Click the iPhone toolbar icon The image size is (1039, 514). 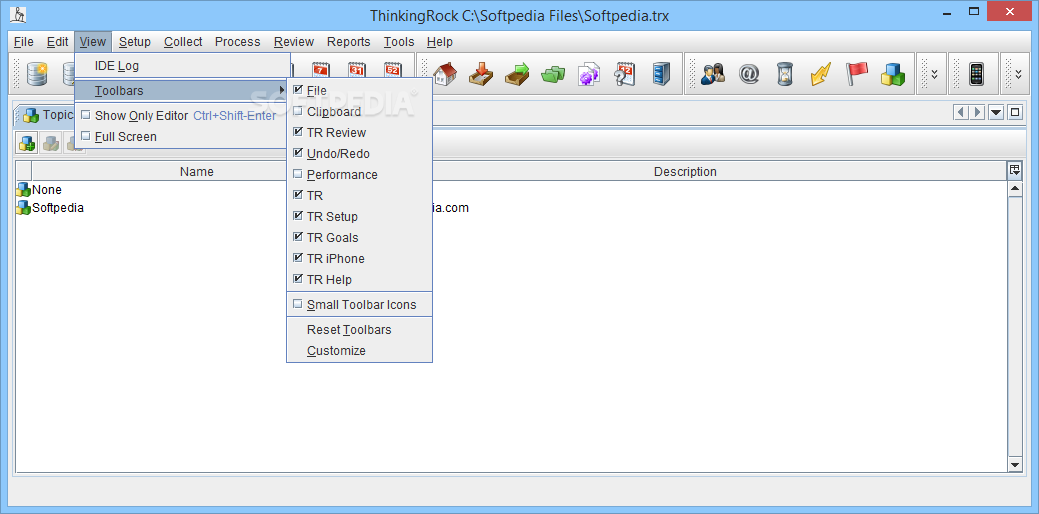click(x=975, y=74)
